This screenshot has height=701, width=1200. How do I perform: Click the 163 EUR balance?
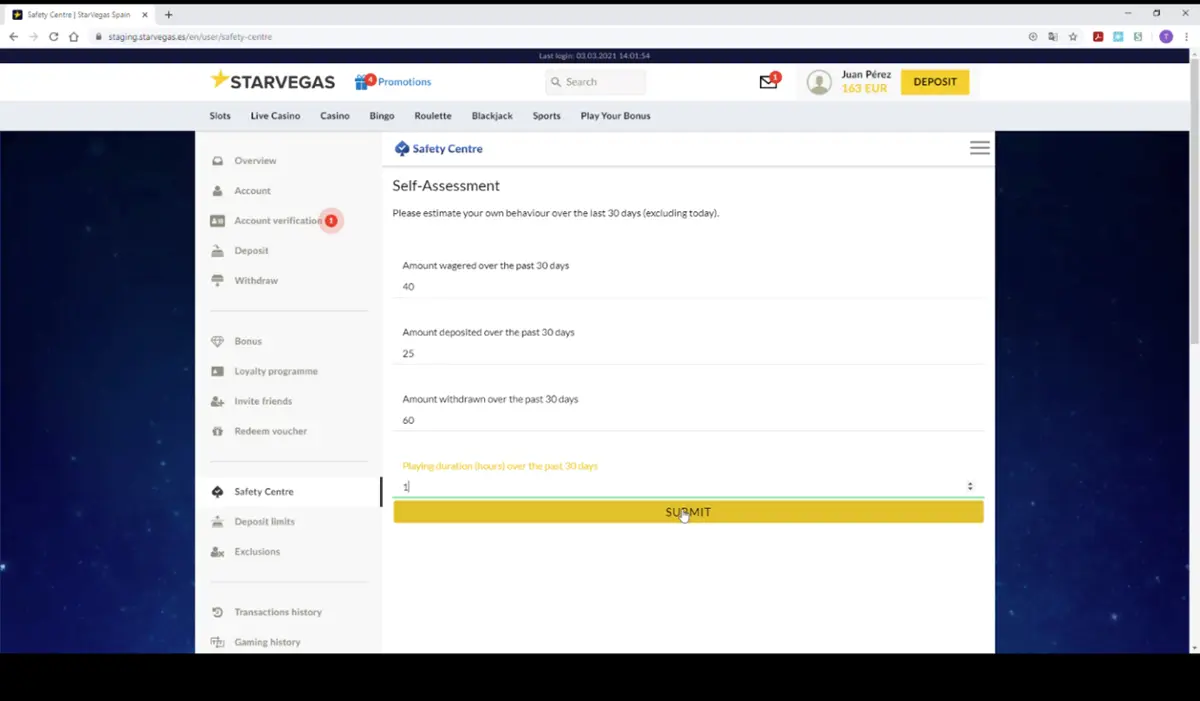tap(864, 89)
